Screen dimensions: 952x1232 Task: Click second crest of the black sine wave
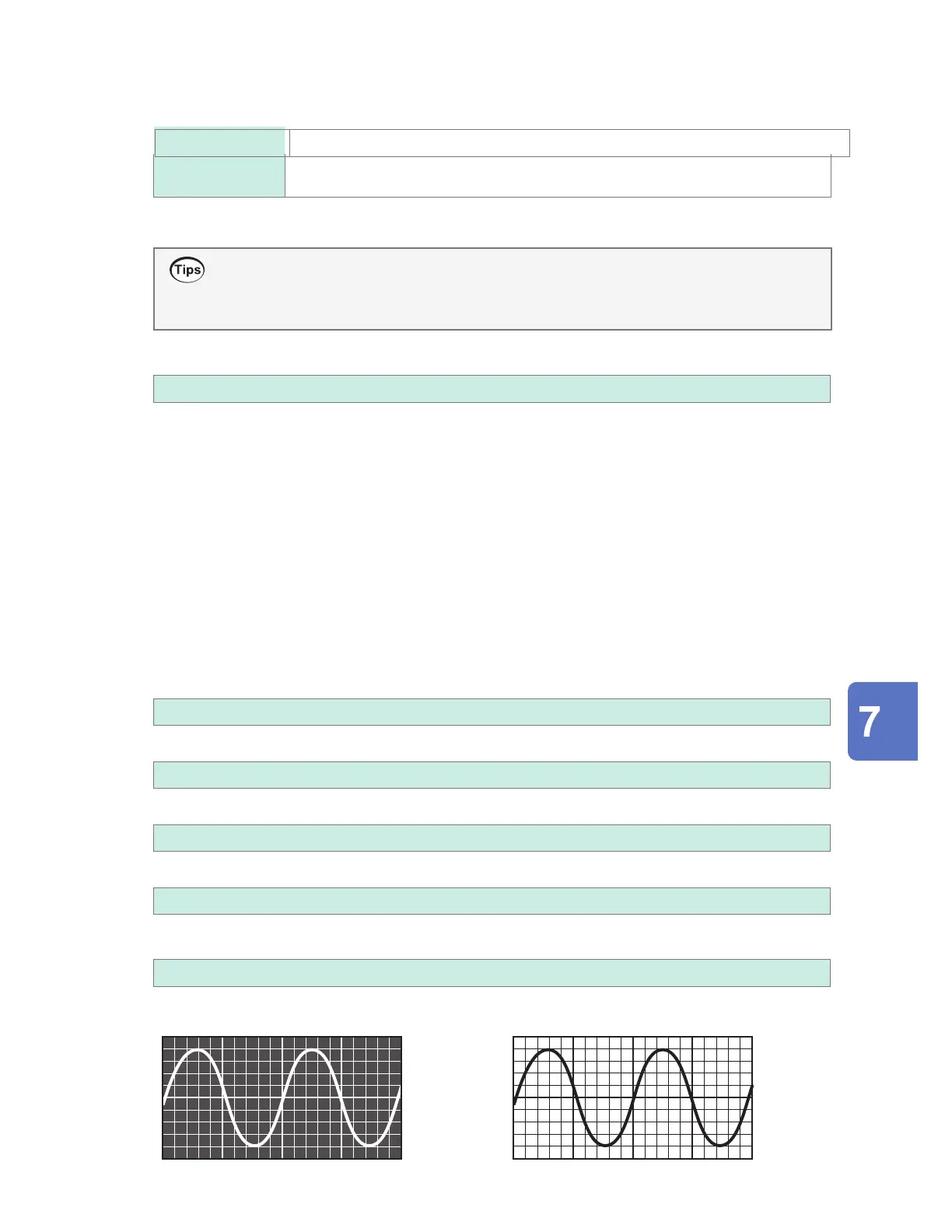coord(663,1051)
